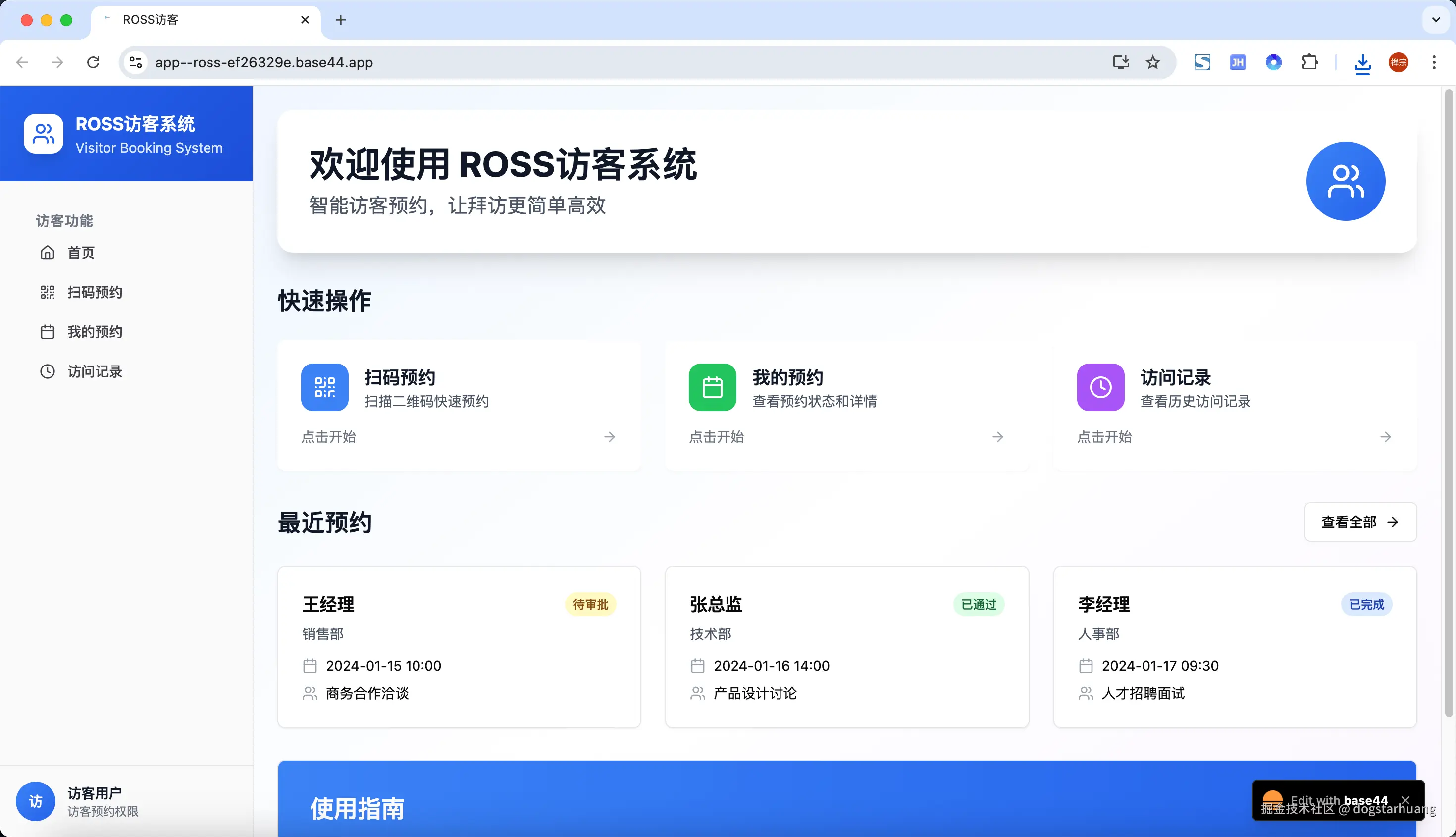Open Chrome three-dot menu
Screen dimensions: 1456x837
1434,62
